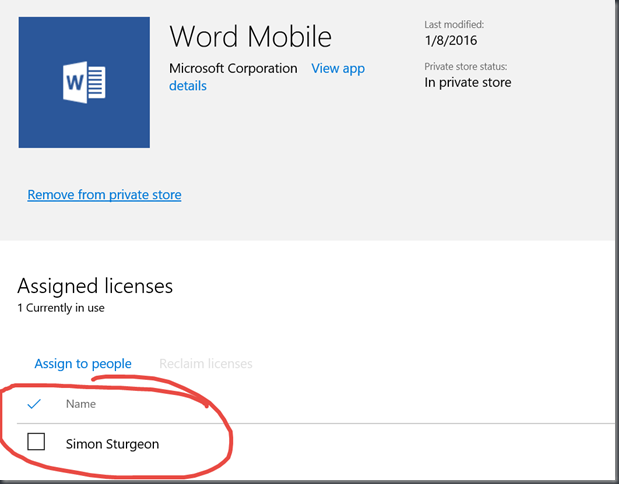The height and width of the screenshot is (484, 619).
Task: Choose Assign to people
Action: coord(83,364)
